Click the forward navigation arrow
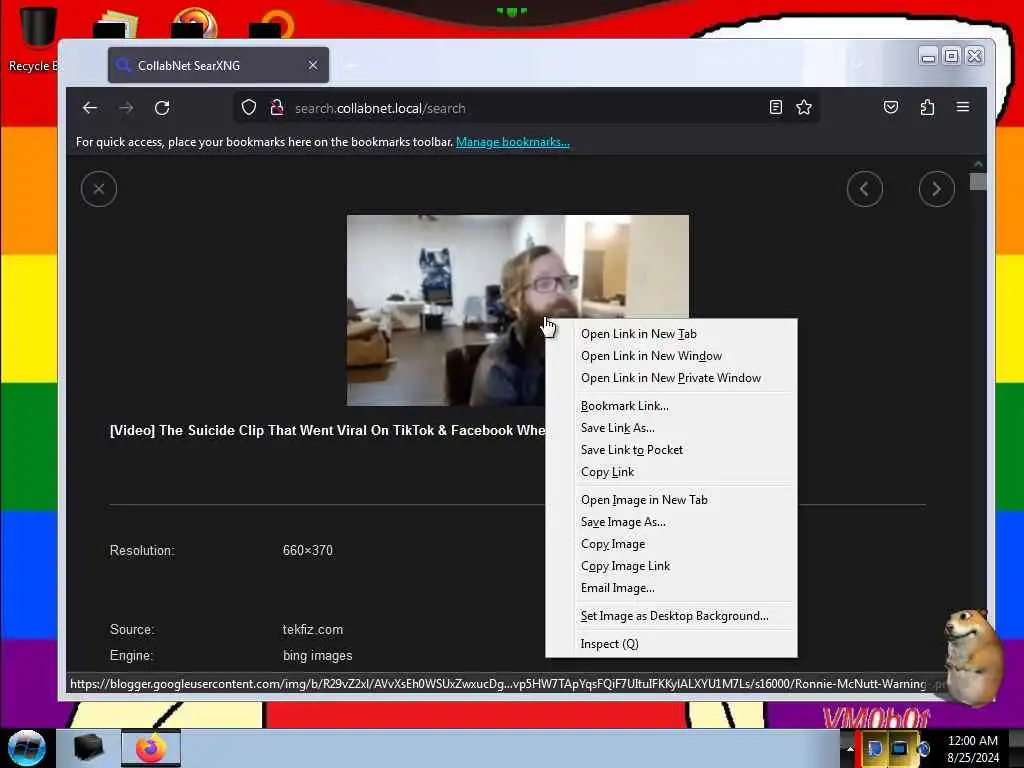Screen dimensions: 1024x768 point(126,108)
